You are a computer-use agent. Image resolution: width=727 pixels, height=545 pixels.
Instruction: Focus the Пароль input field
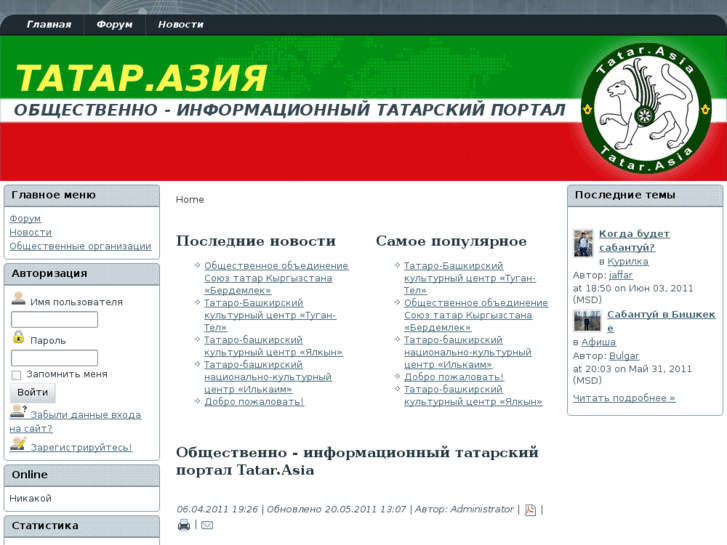(54, 358)
